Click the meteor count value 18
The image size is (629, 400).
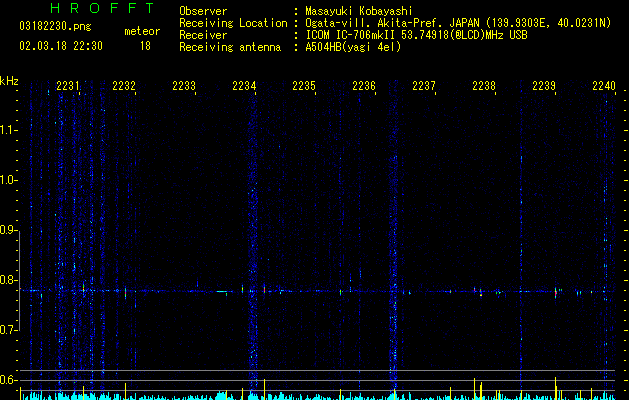click(x=145, y=46)
